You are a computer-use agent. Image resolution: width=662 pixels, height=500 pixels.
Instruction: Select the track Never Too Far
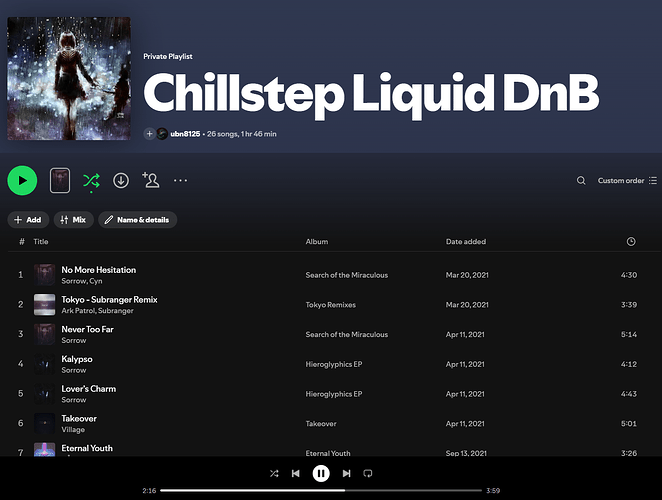tap(87, 329)
